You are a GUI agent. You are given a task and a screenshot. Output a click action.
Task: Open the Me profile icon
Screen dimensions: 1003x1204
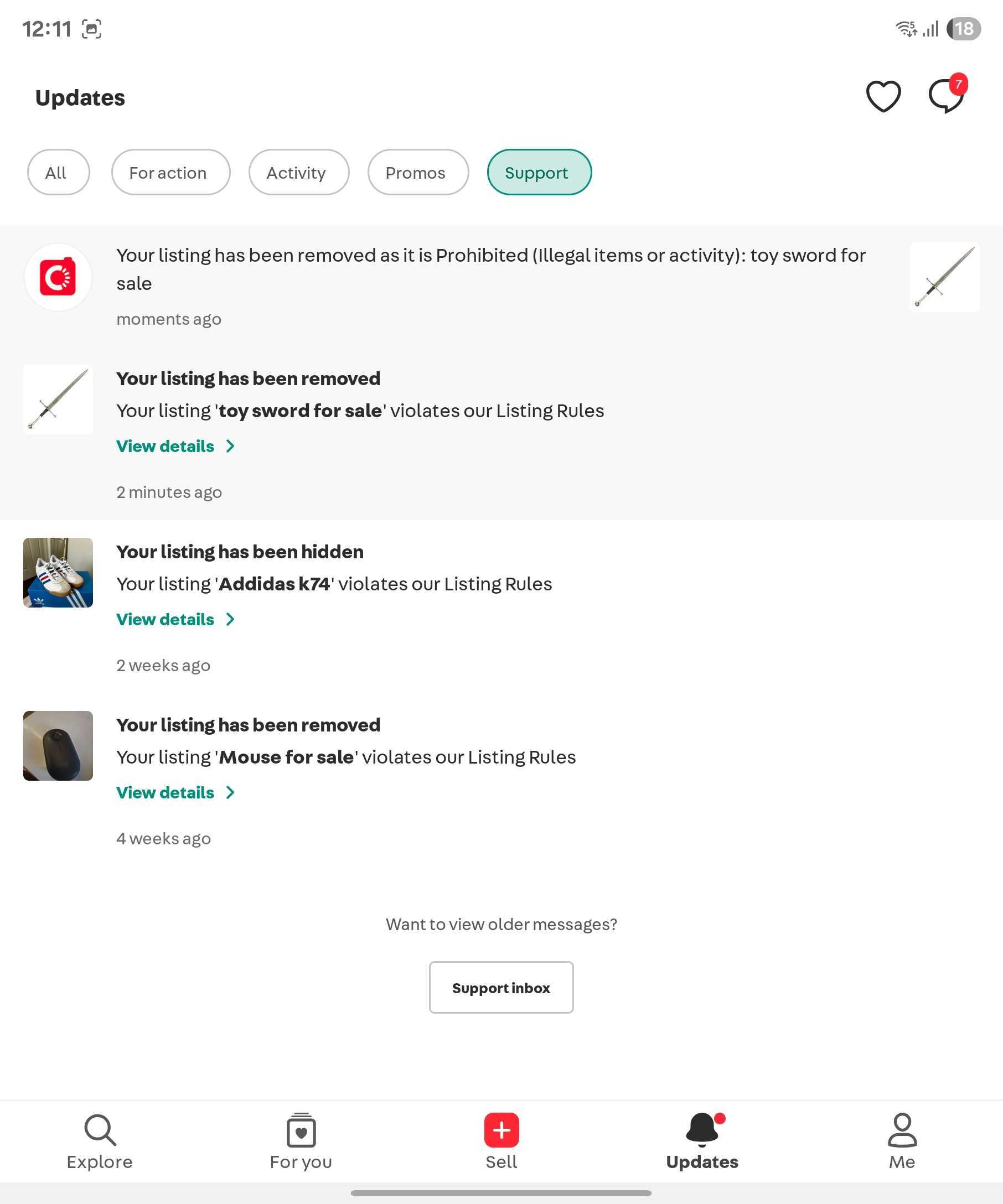coord(902,1129)
